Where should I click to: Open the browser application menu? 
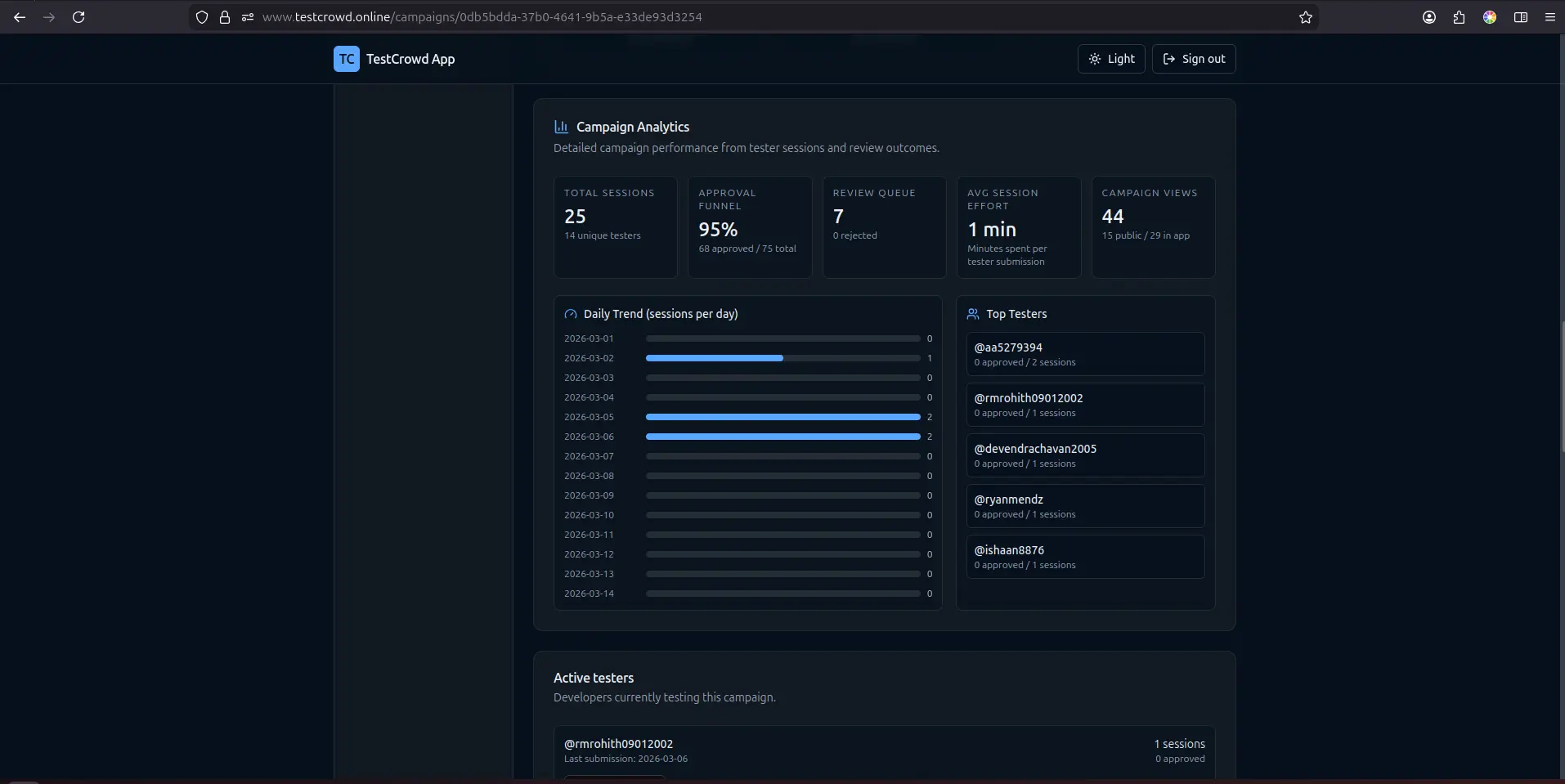tap(1550, 17)
